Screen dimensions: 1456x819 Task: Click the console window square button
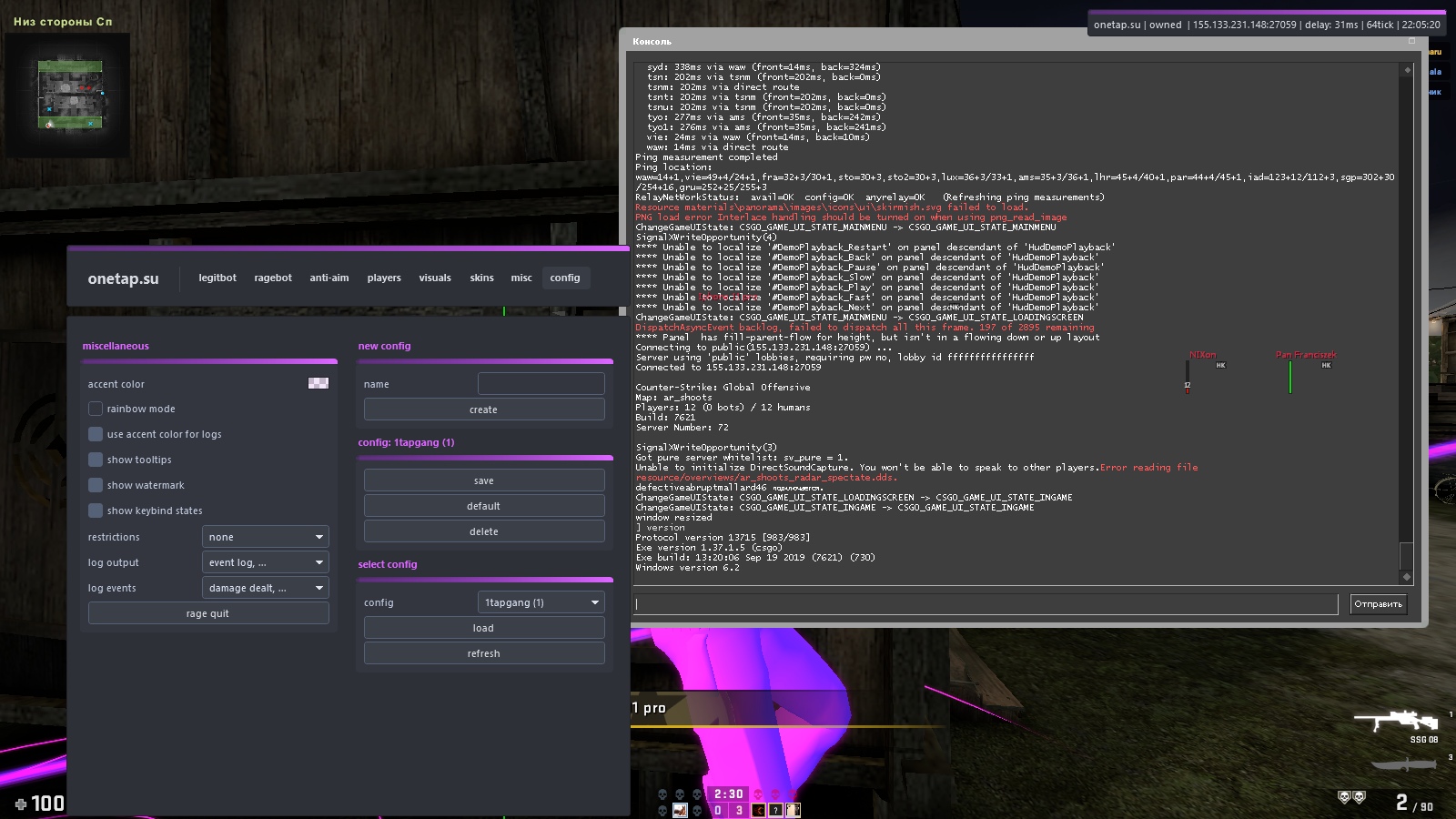click(1411, 41)
